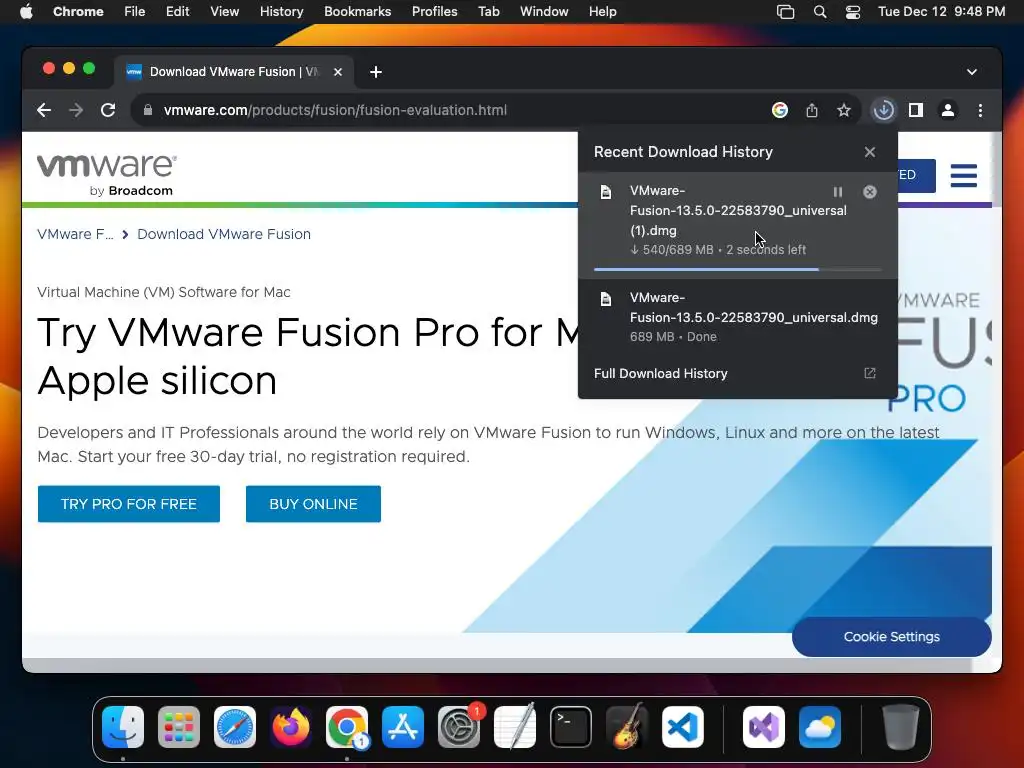
Task: Open Visual Studio Code from the Dock
Action: pyautogui.click(x=683, y=727)
